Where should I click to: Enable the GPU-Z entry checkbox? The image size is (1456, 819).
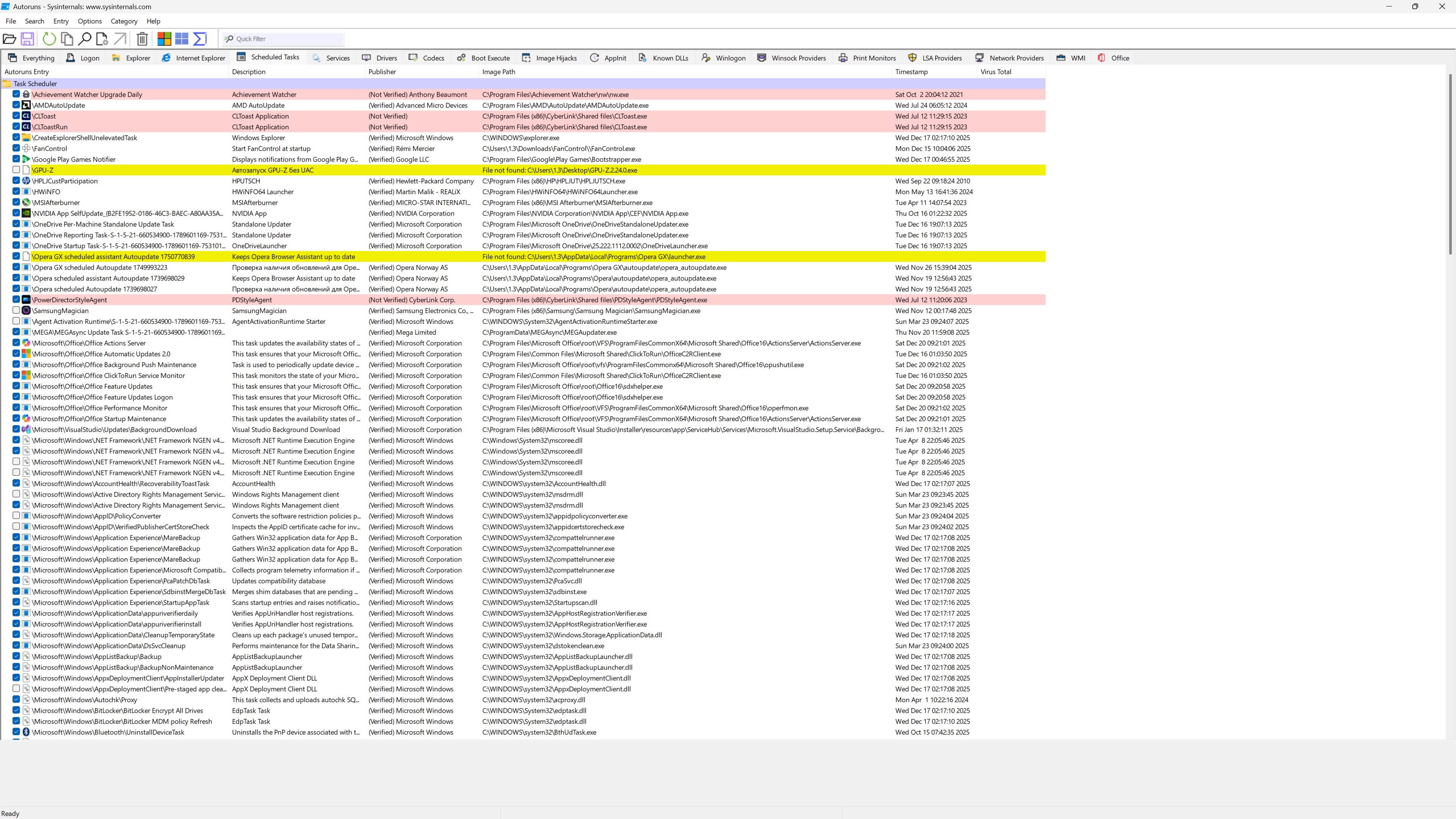tap(16, 169)
